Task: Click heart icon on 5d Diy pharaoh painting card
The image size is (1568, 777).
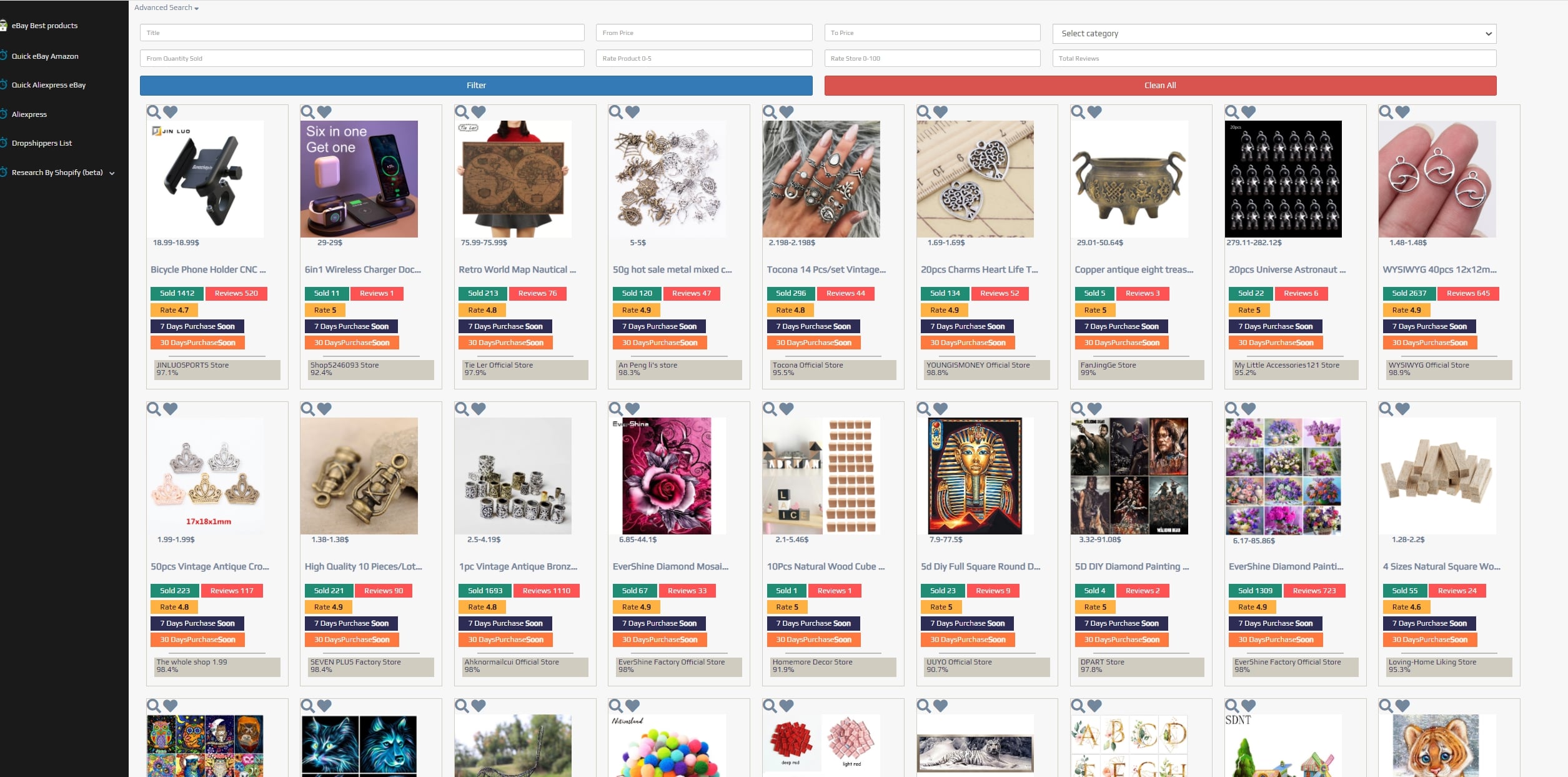Action: click(x=940, y=409)
